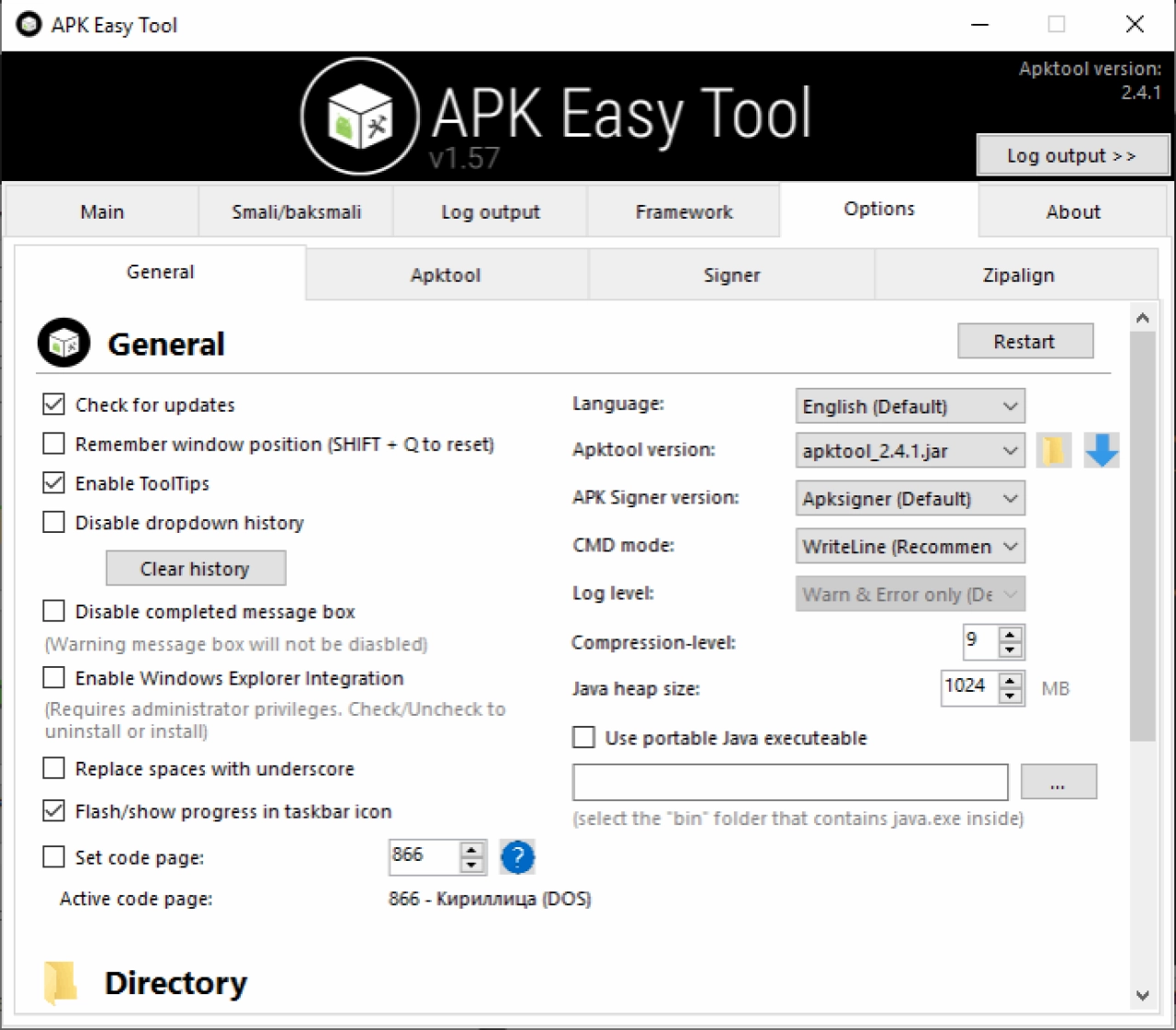The width and height of the screenshot is (1176, 1030).
Task: Click the General section cube icon
Action: pyautogui.click(x=63, y=343)
